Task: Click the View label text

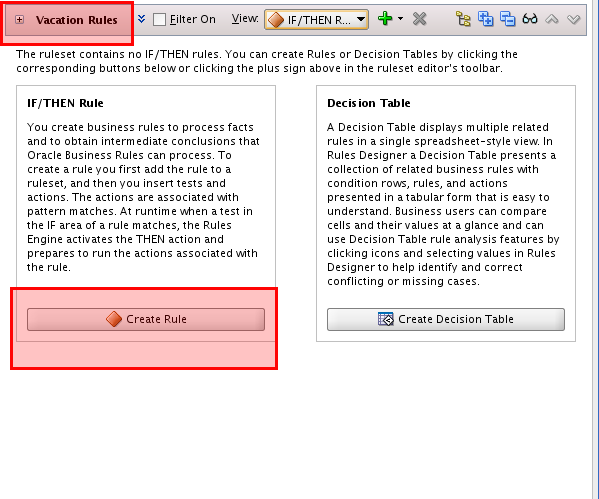Action: point(245,18)
